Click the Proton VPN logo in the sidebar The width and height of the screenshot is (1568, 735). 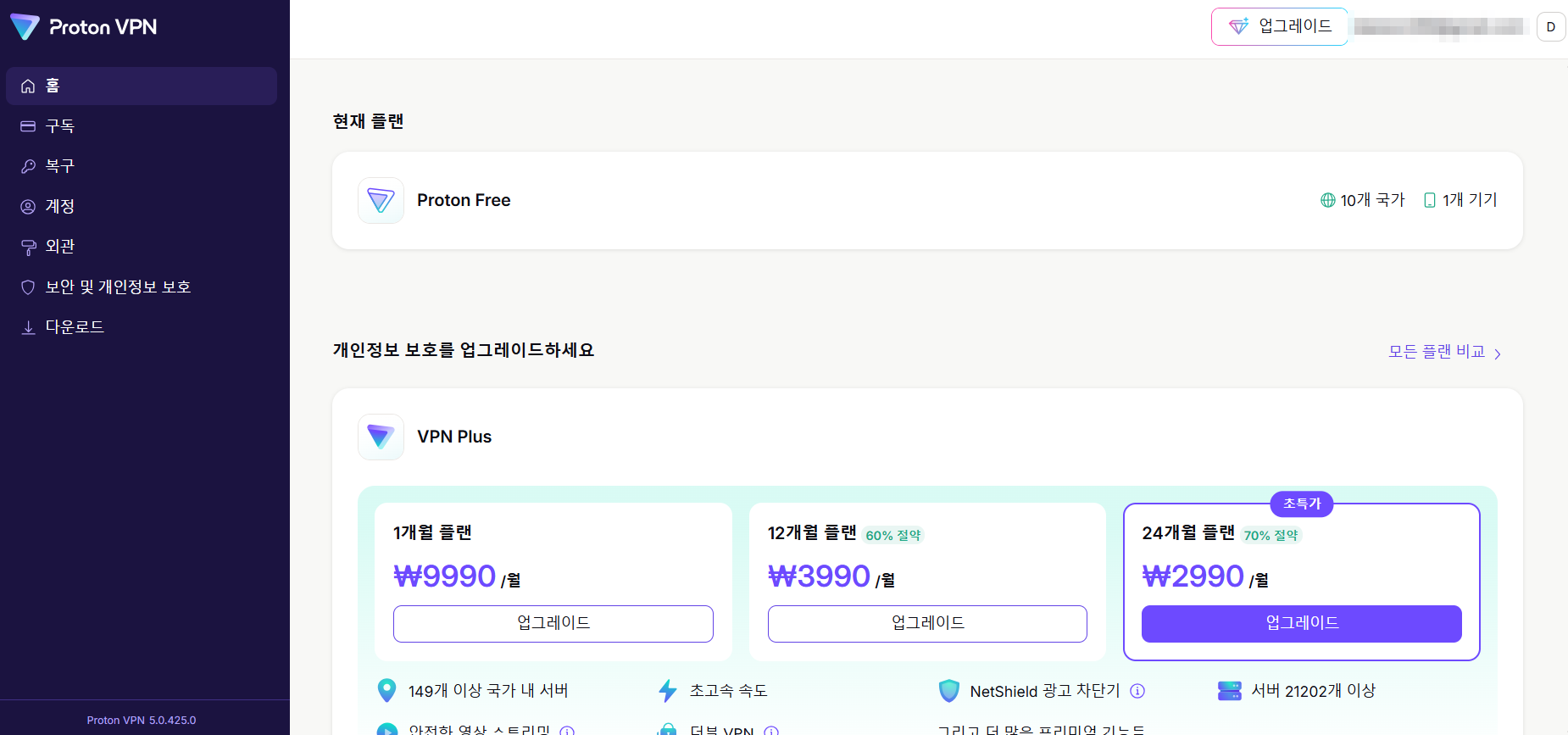(x=83, y=27)
